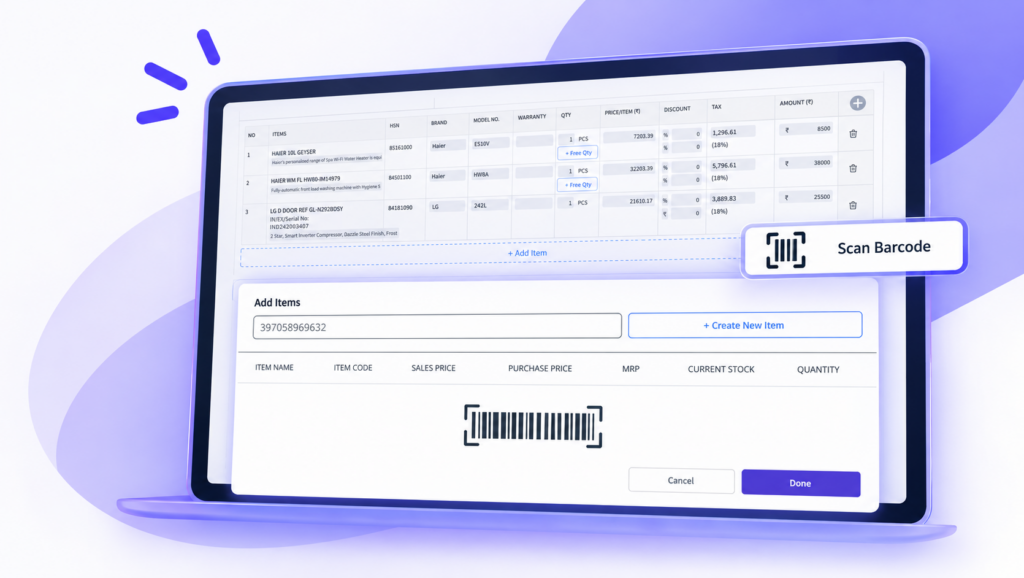The image size is (1024, 578).
Task: Click the rupee discount field in LG row
Action: (686, 214)
